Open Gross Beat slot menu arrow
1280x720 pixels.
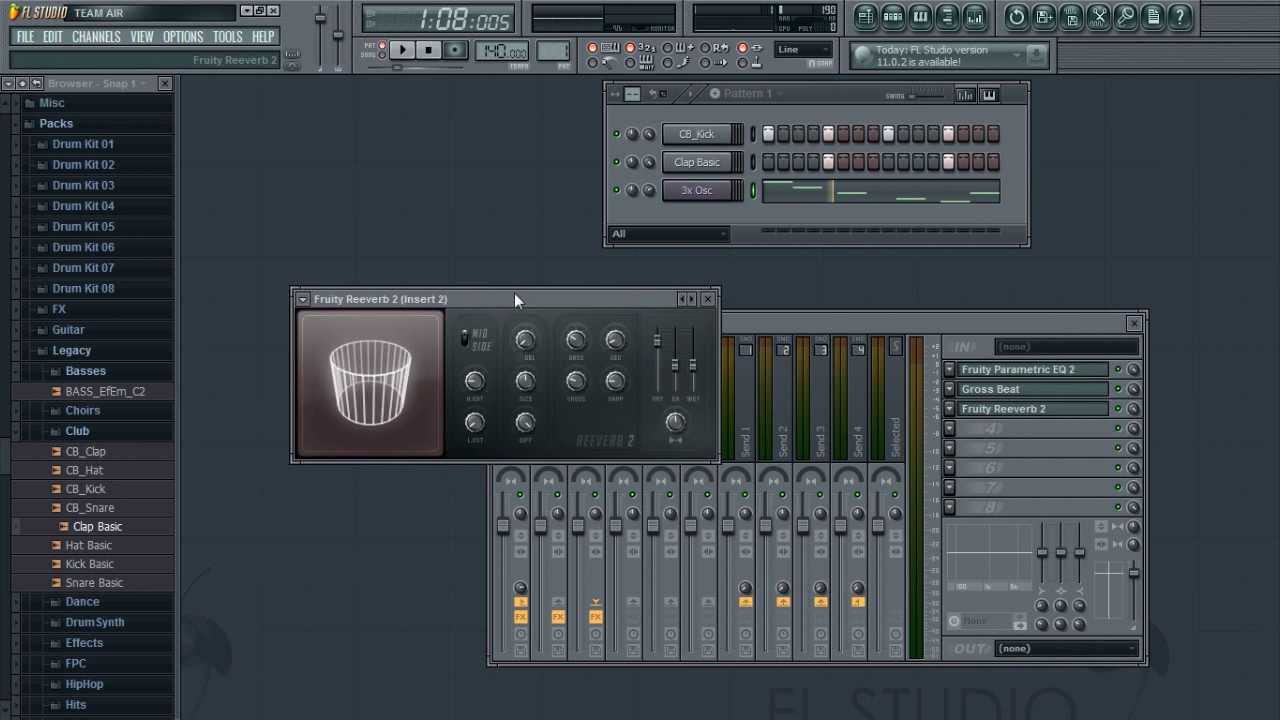949,389
